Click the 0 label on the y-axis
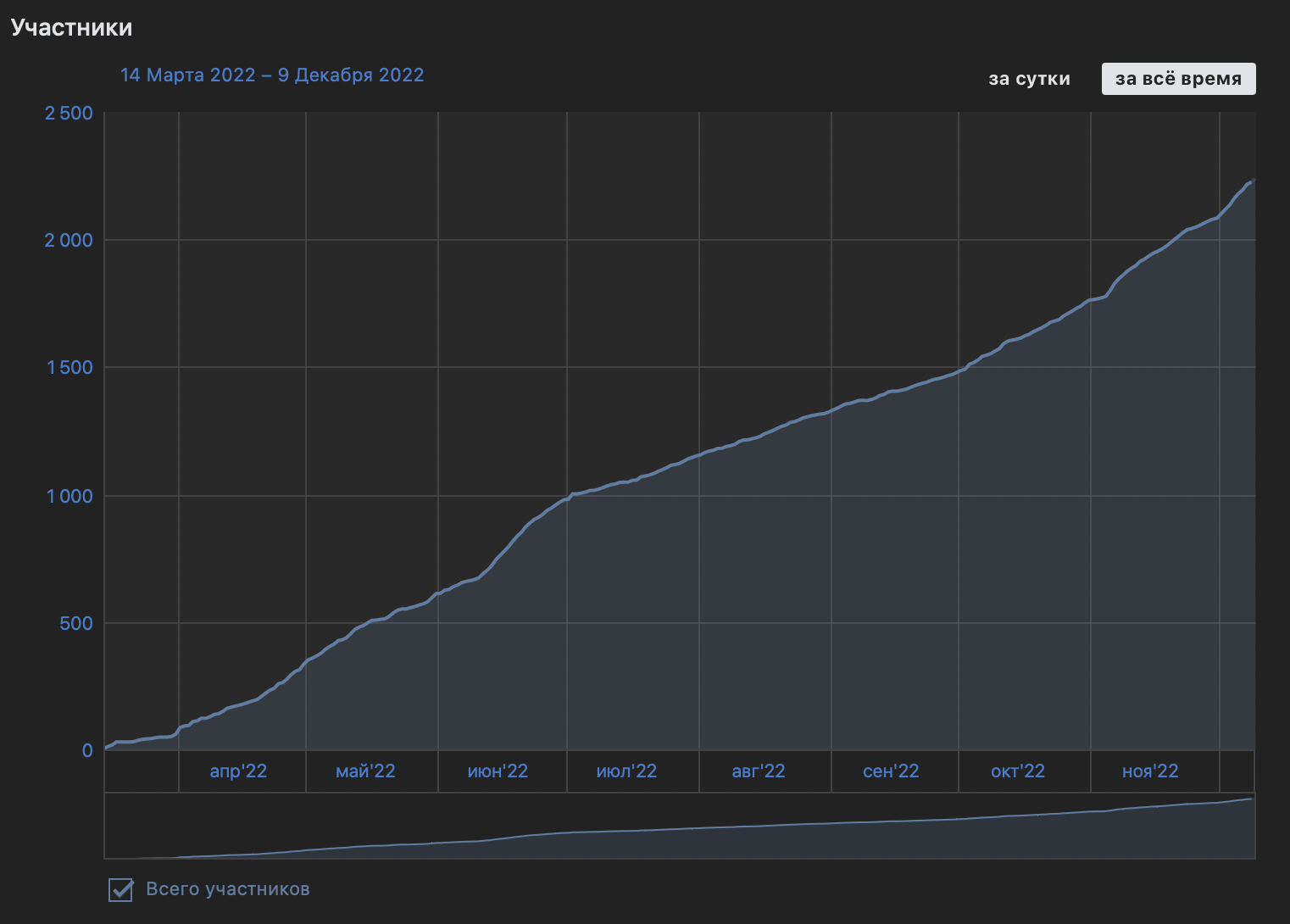Image resolution: width=1290 pixels, height=924 pixels. click(86, 749)
